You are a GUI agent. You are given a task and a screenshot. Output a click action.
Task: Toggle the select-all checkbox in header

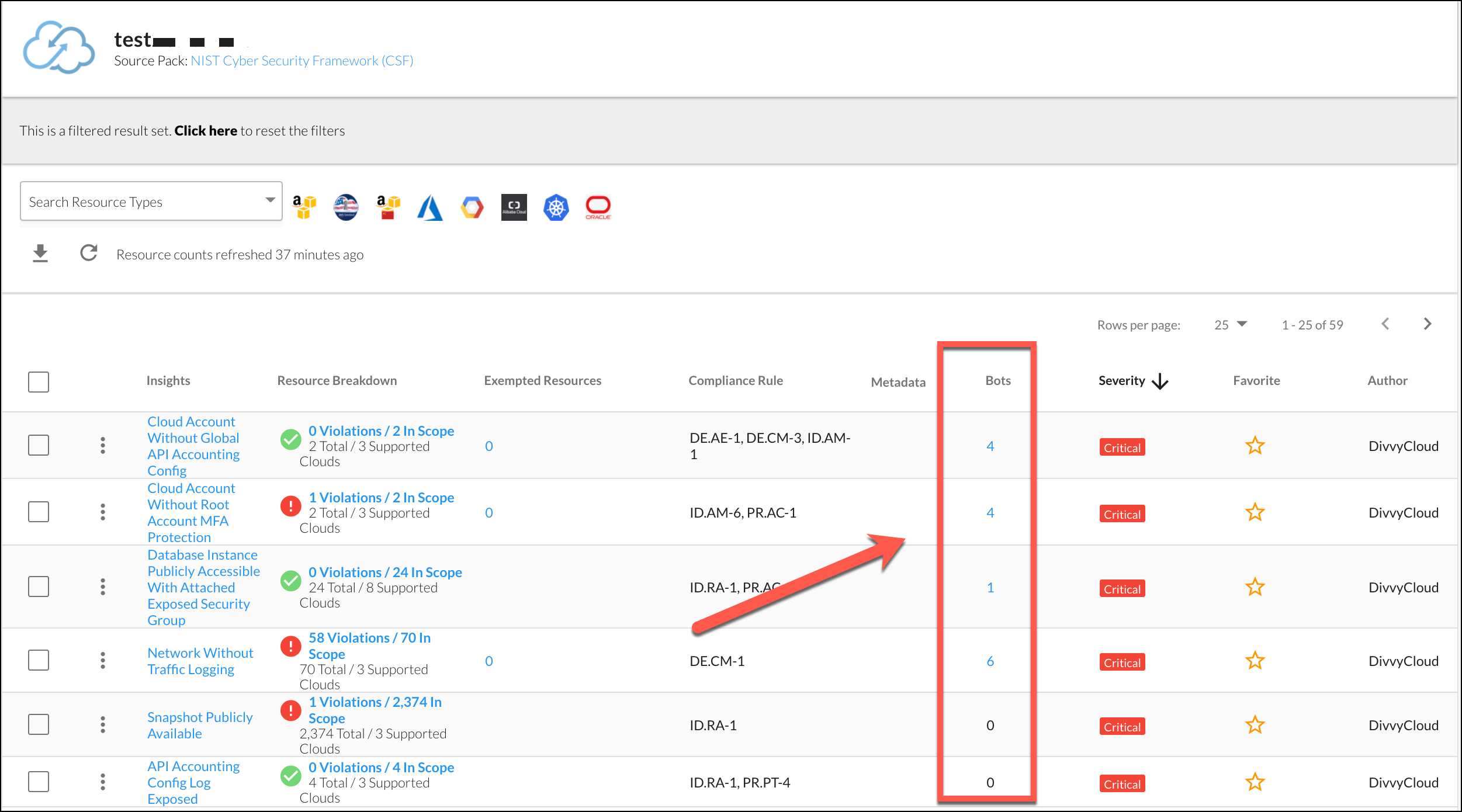[39, 381]
